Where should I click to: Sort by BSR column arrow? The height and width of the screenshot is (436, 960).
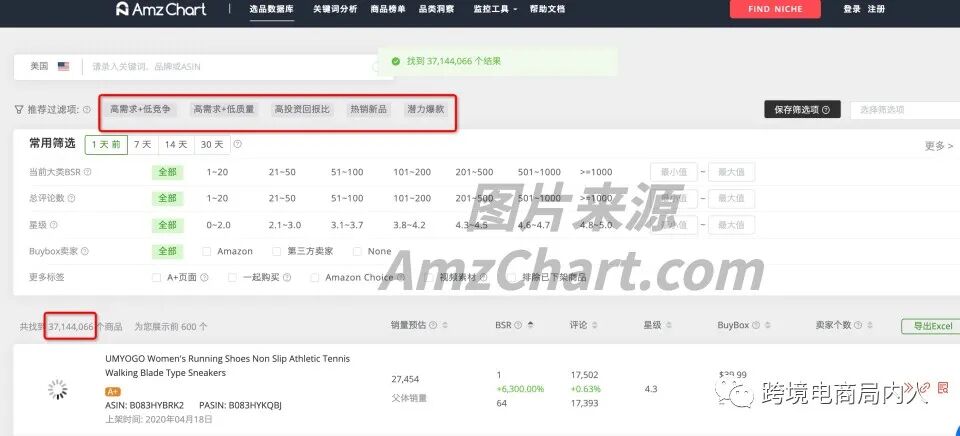(x=530, y=325)
